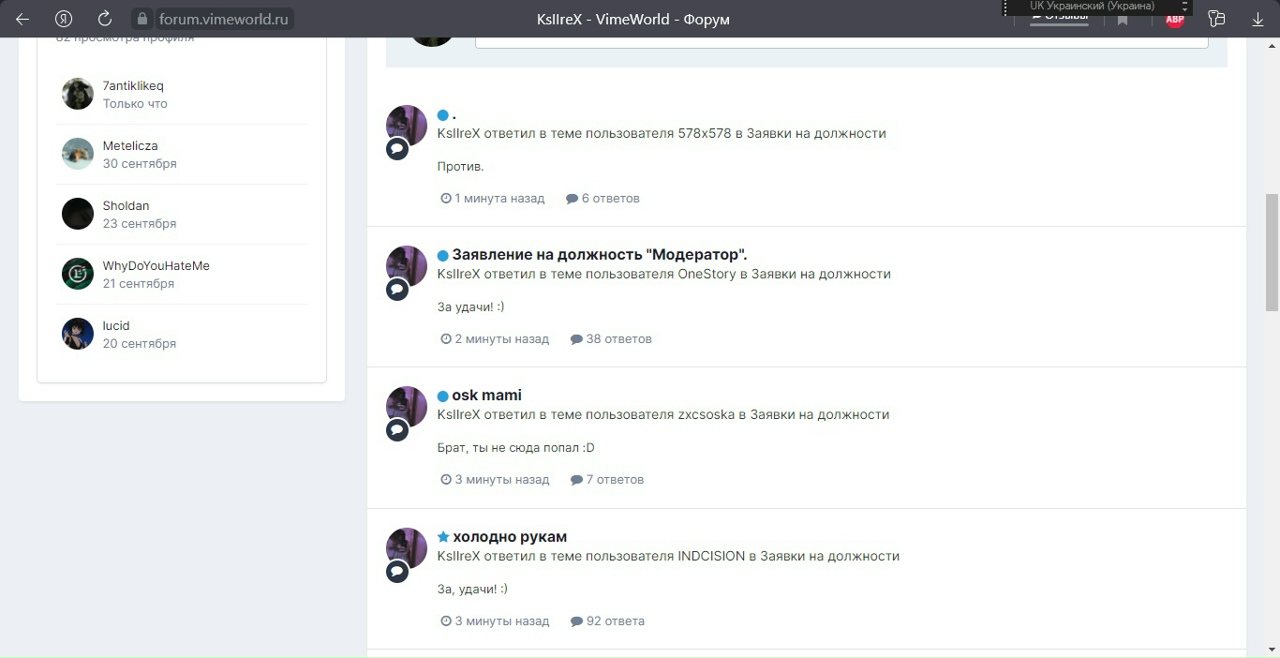Reload the page with the refresh icon
The image size is (1280, 658).
[105, 19]
